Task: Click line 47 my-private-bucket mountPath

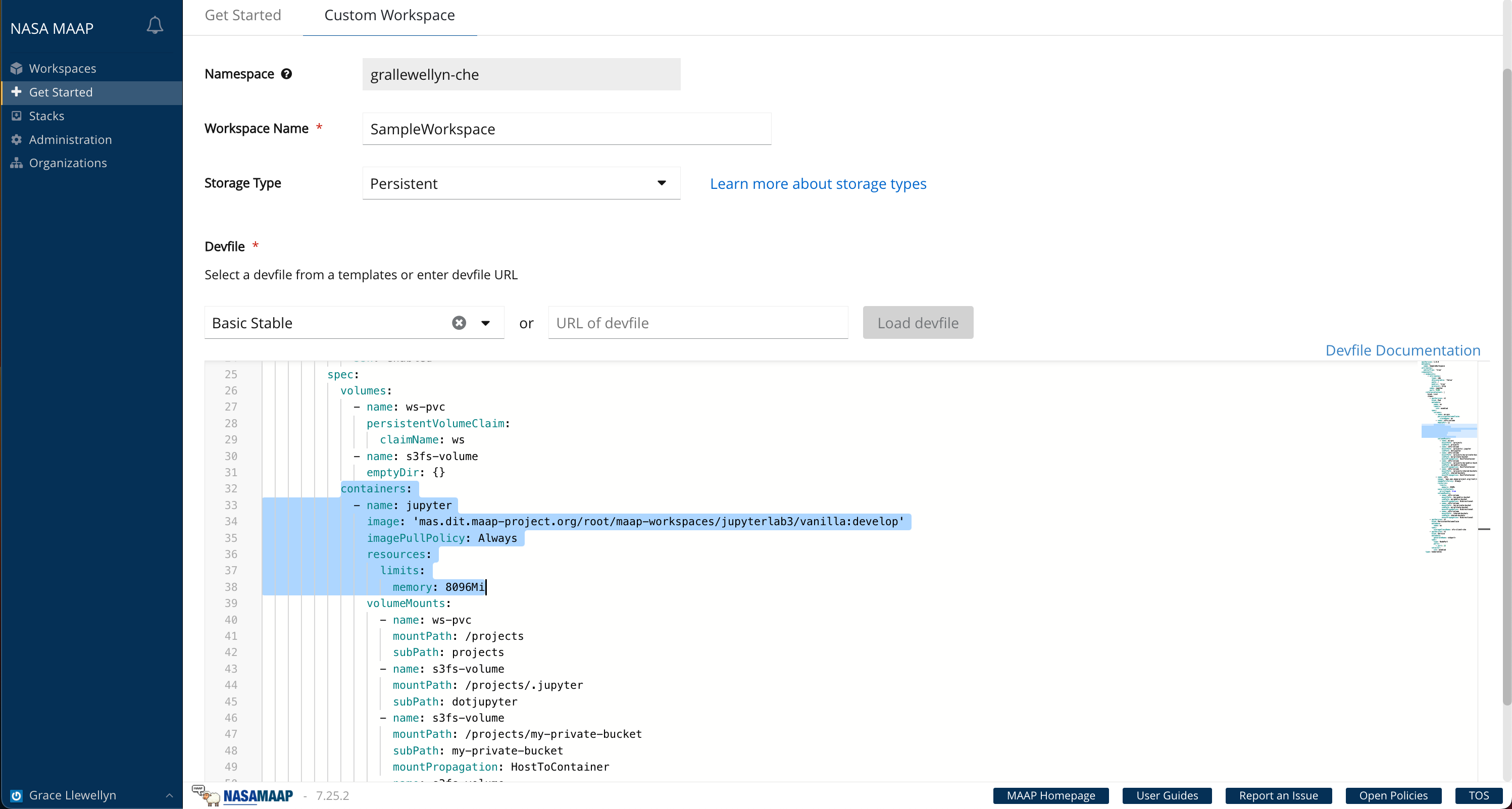Action: (x=517, y=734)
